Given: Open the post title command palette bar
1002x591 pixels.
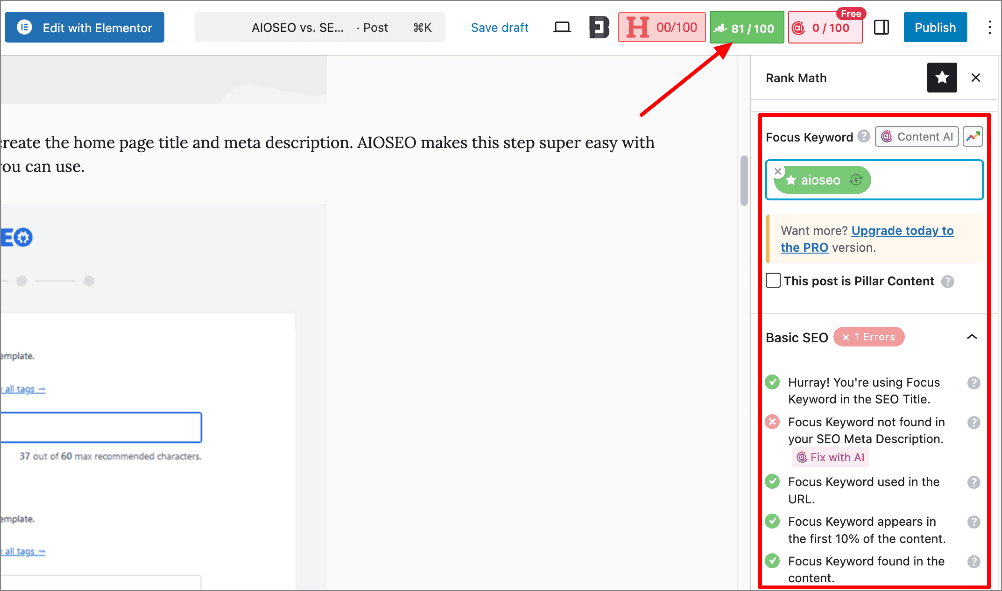Looking at the screenshot, I should click(320, 27).
